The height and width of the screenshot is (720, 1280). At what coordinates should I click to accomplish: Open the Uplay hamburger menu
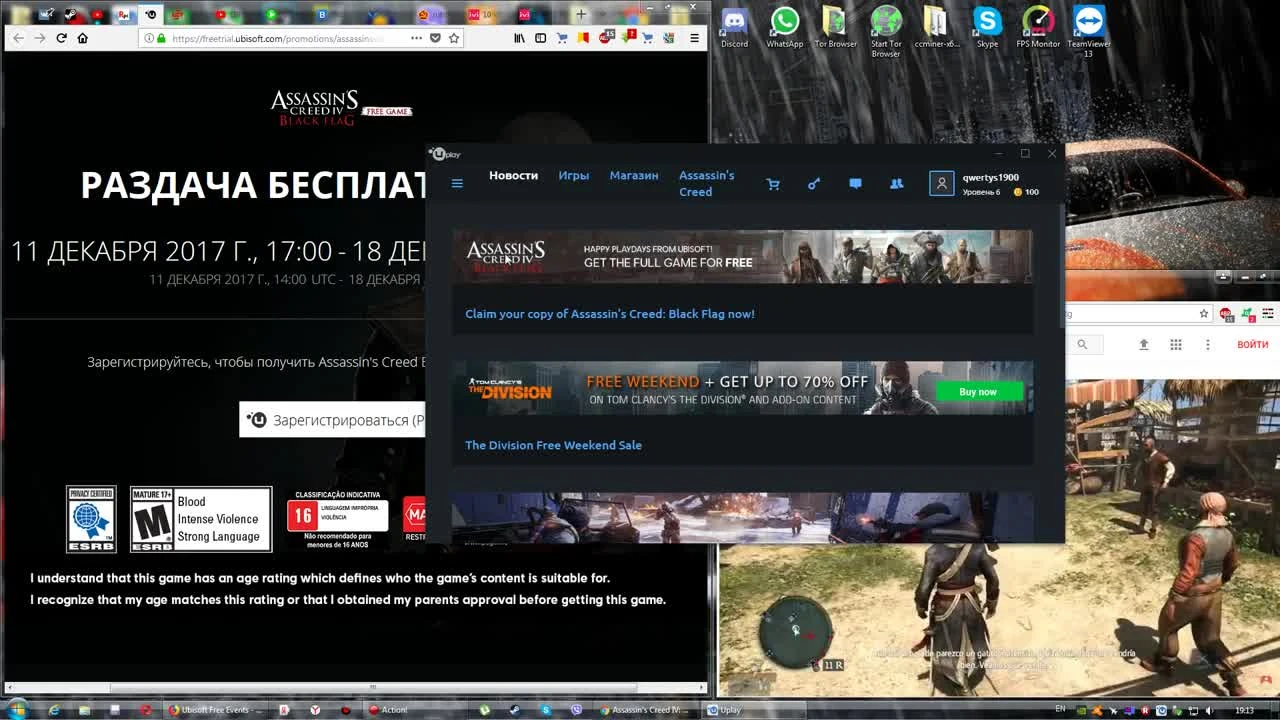tap(457, 184)
